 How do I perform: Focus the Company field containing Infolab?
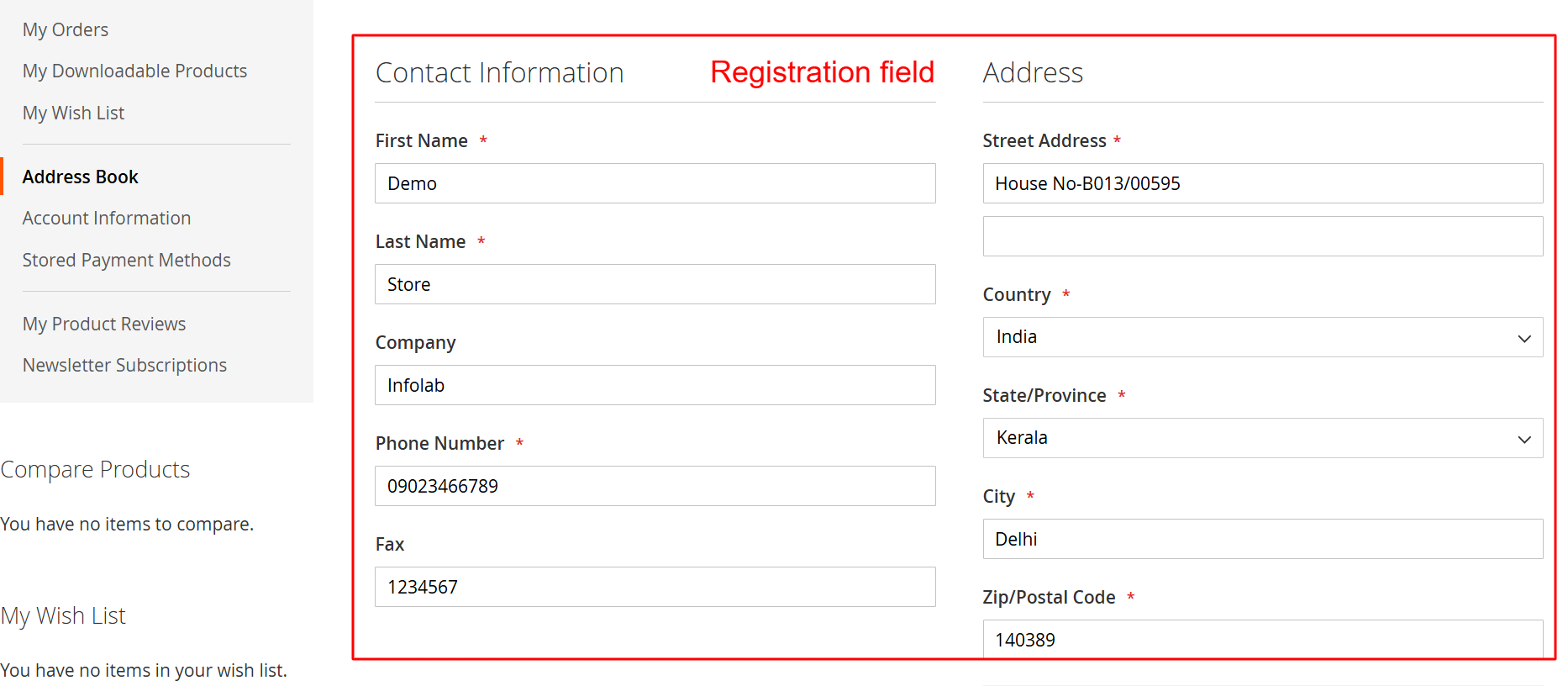(655, 385)
